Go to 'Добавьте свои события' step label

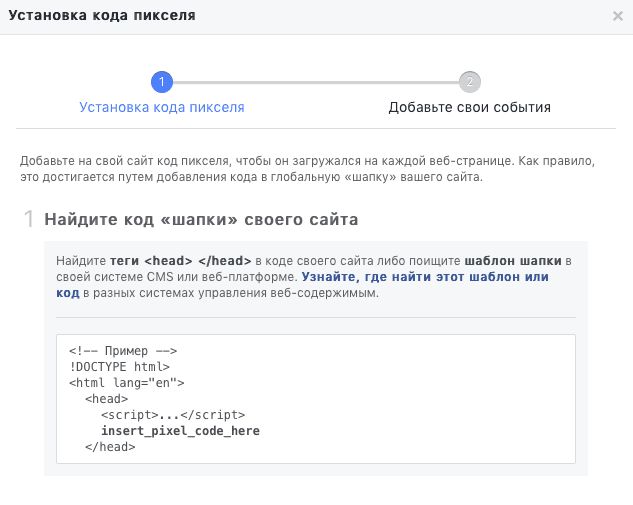point(470,107)
